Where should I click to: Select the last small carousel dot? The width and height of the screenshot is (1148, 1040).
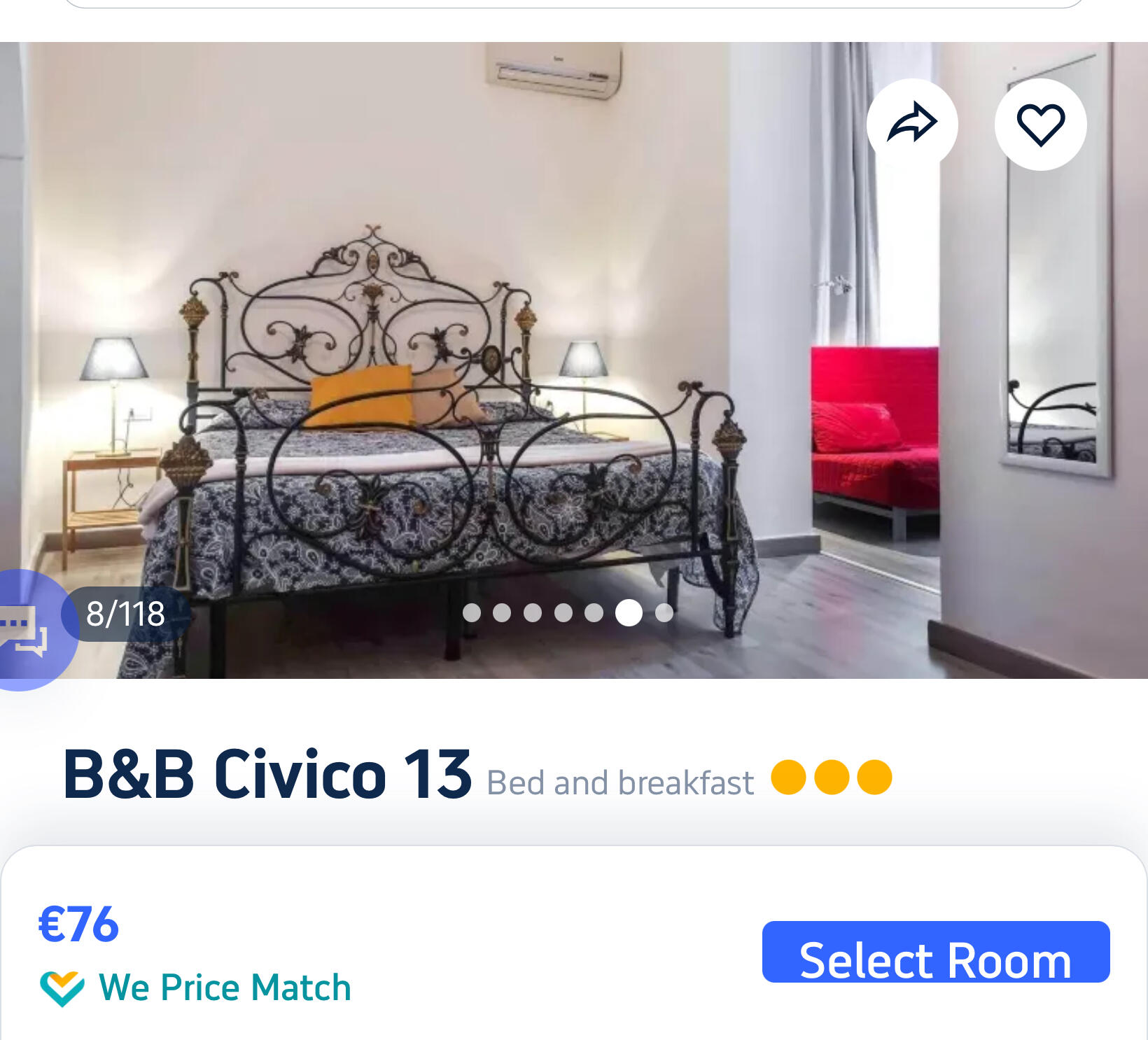664,612
